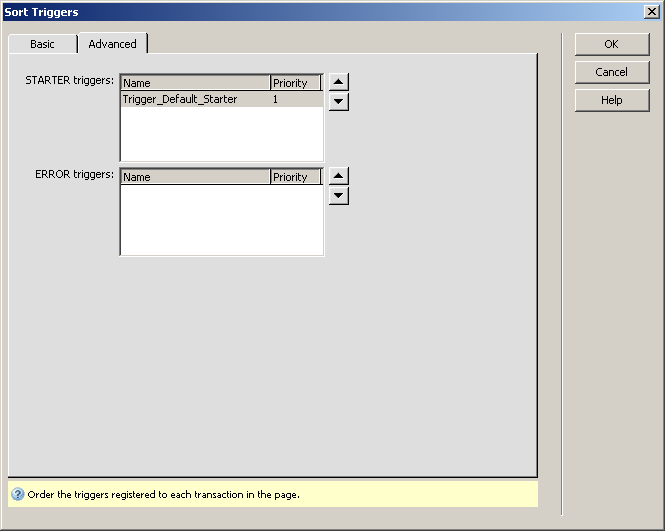Viewport: 665px width, 531px height.
Task: Click priority value 1 in STARTER list
Action: 276,100
